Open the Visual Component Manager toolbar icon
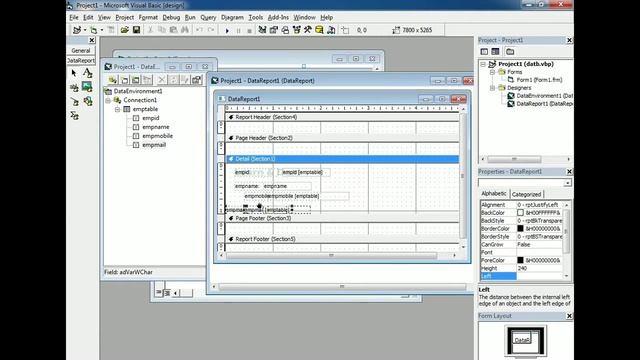The width and height of the screenshot is (640, 360). tap(331, 30)
